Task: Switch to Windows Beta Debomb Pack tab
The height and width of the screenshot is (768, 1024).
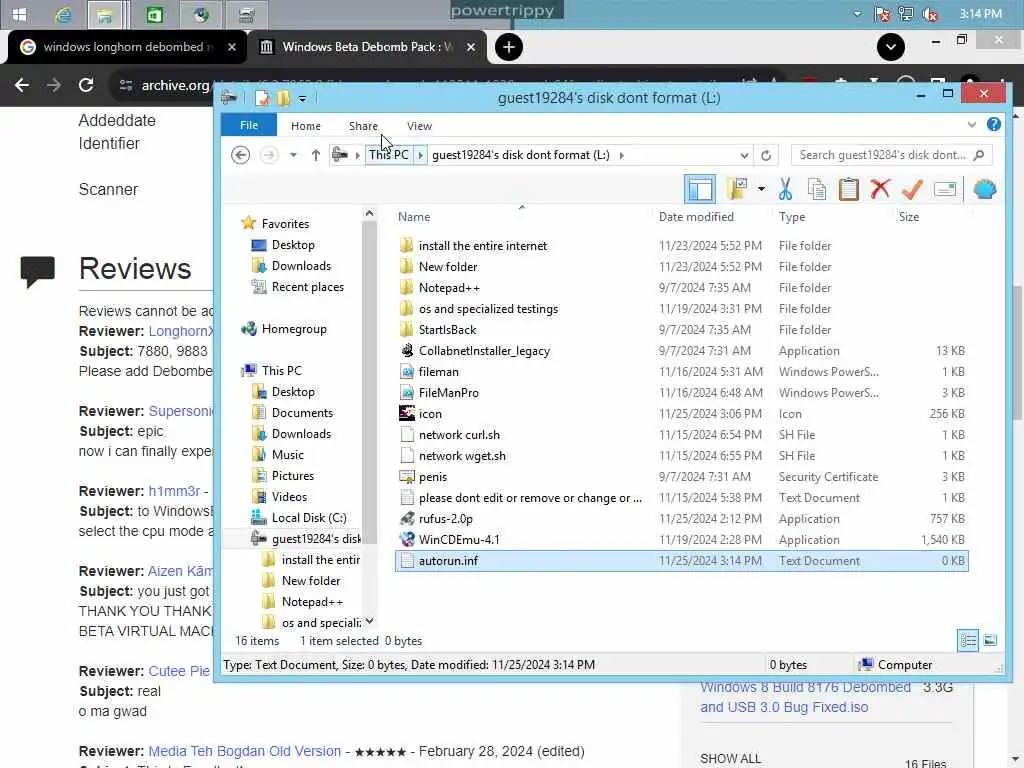Action: 368,47
